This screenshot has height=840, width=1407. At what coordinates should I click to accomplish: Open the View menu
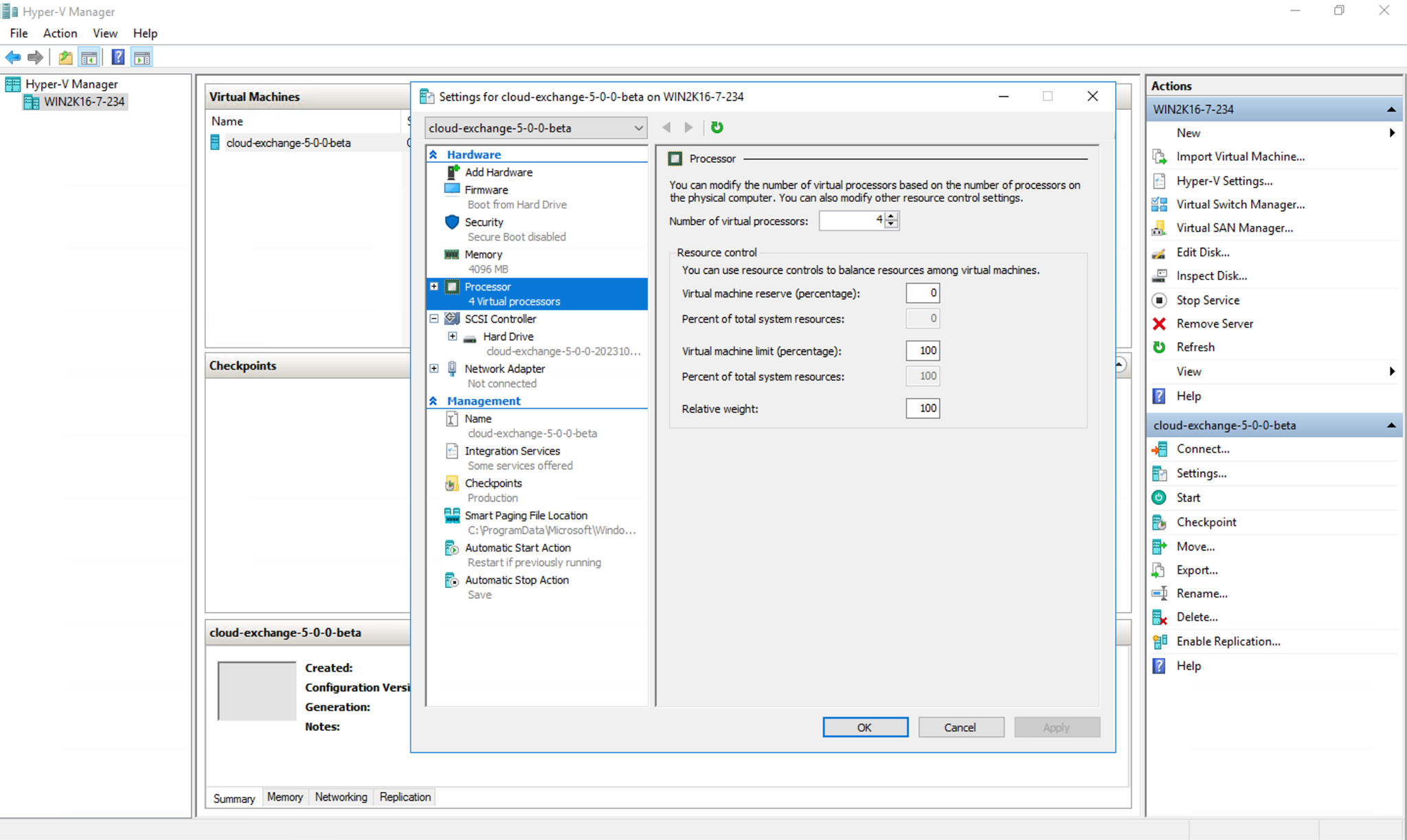(x=105, y=33)
